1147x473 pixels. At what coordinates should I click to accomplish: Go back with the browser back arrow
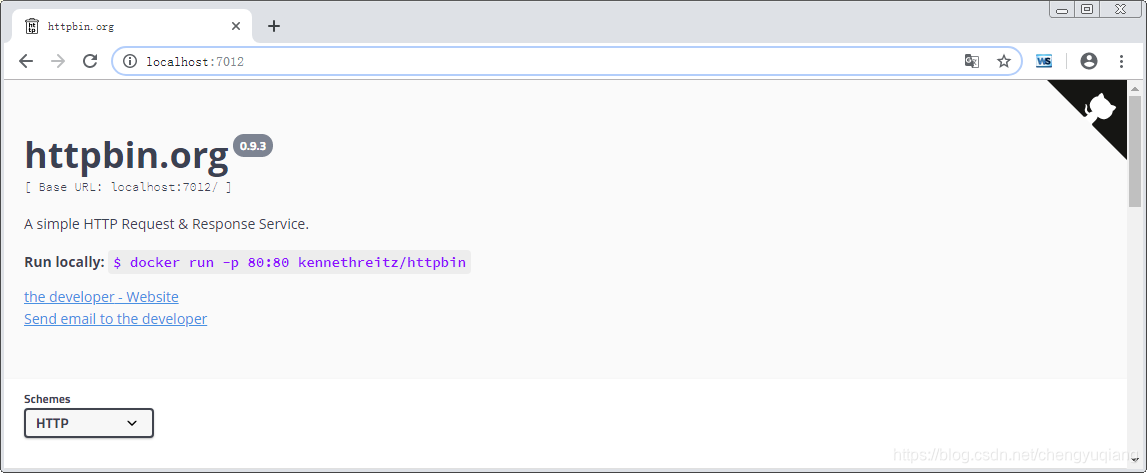[x=26, y=61]
